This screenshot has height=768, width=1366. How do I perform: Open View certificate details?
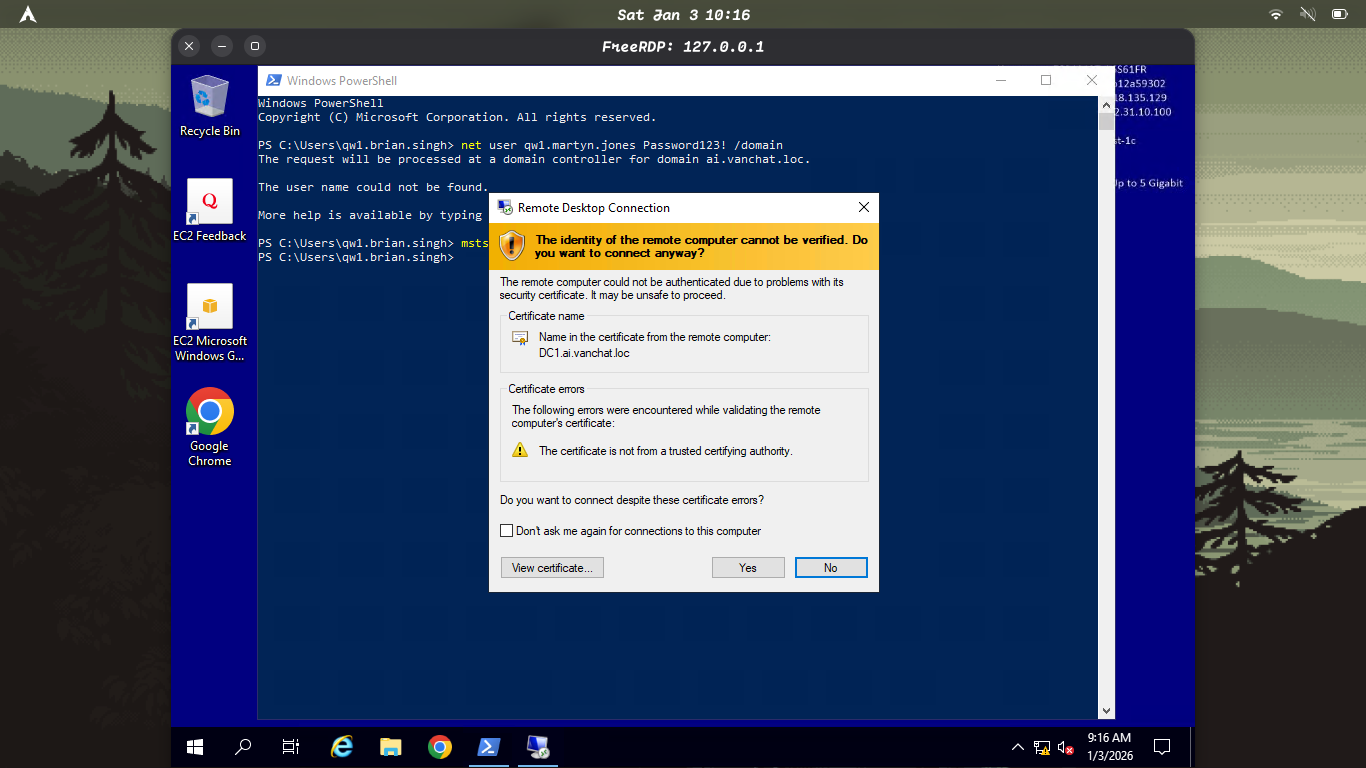(552, 568)
